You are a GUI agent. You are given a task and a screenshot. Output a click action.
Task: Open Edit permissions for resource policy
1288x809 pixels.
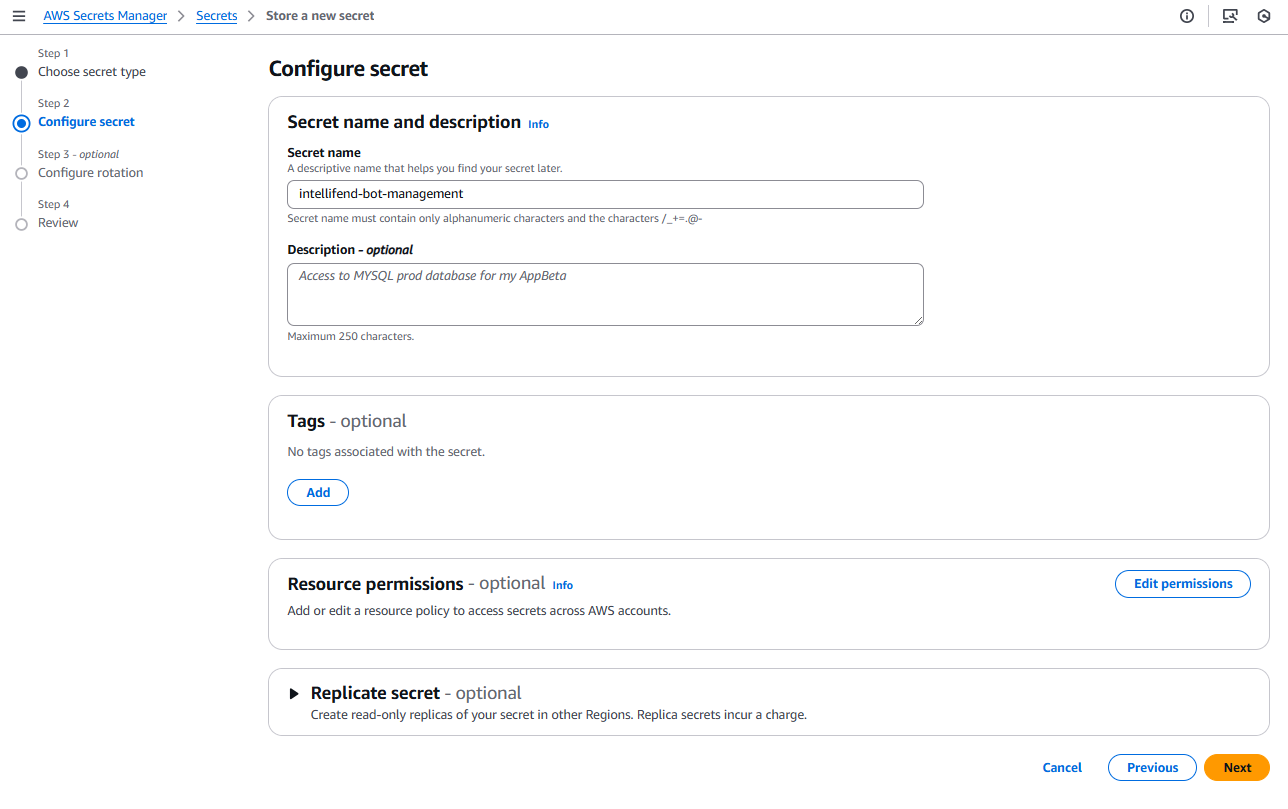coord(1182,583)
